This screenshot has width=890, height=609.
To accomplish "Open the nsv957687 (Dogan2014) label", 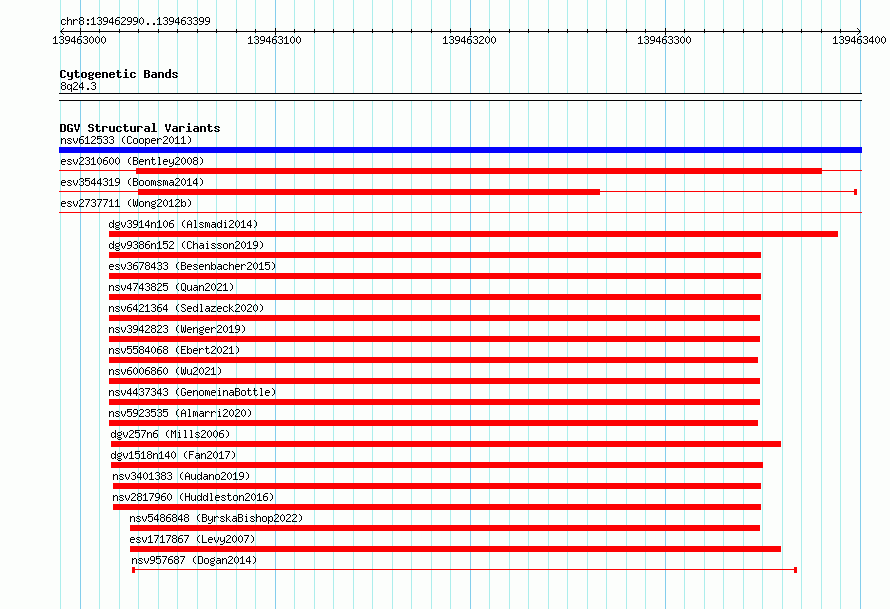I will tap(194, 560).
